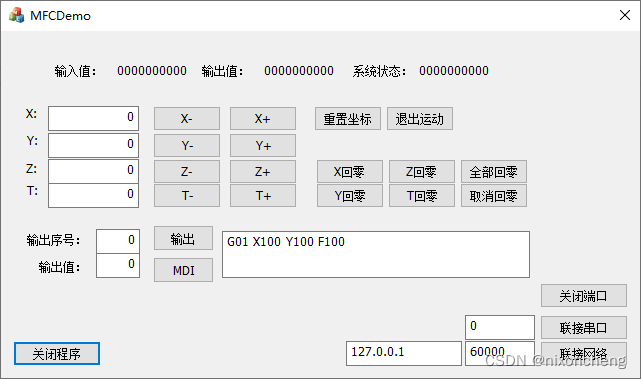This screenshot has height=379, width=641.
Task: Close the MFCDemo window with X button
Action: pyautogui.click(x=625, y=16)
